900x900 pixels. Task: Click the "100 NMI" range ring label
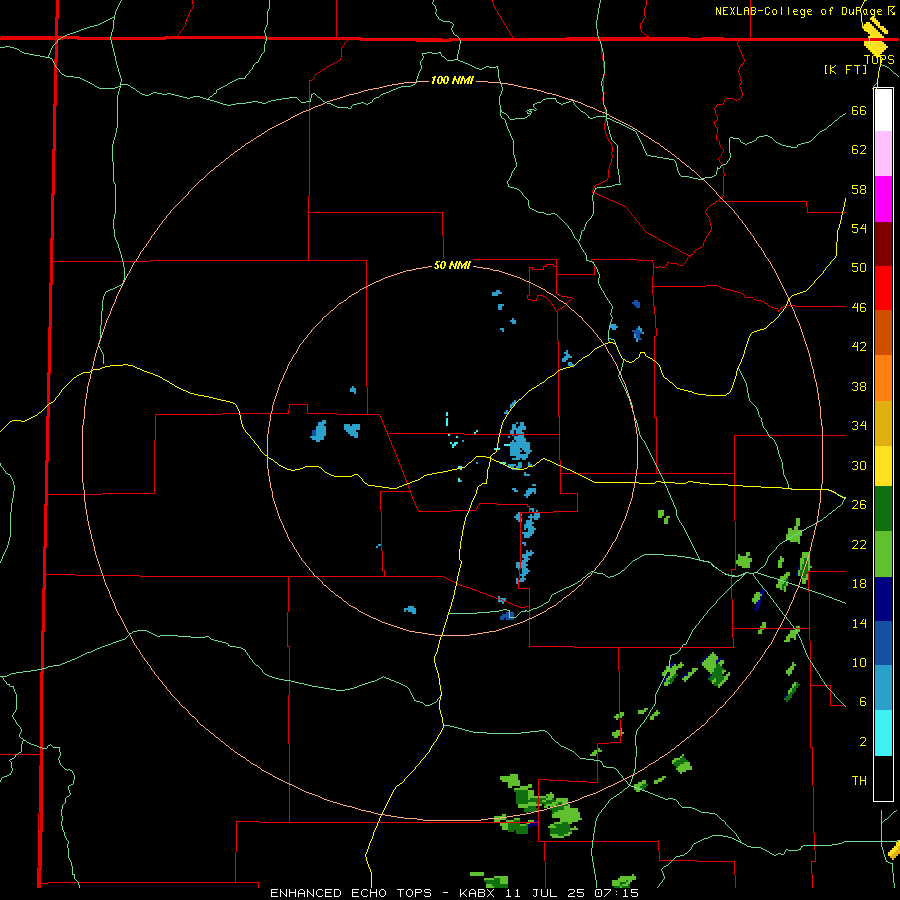(452, 80)
